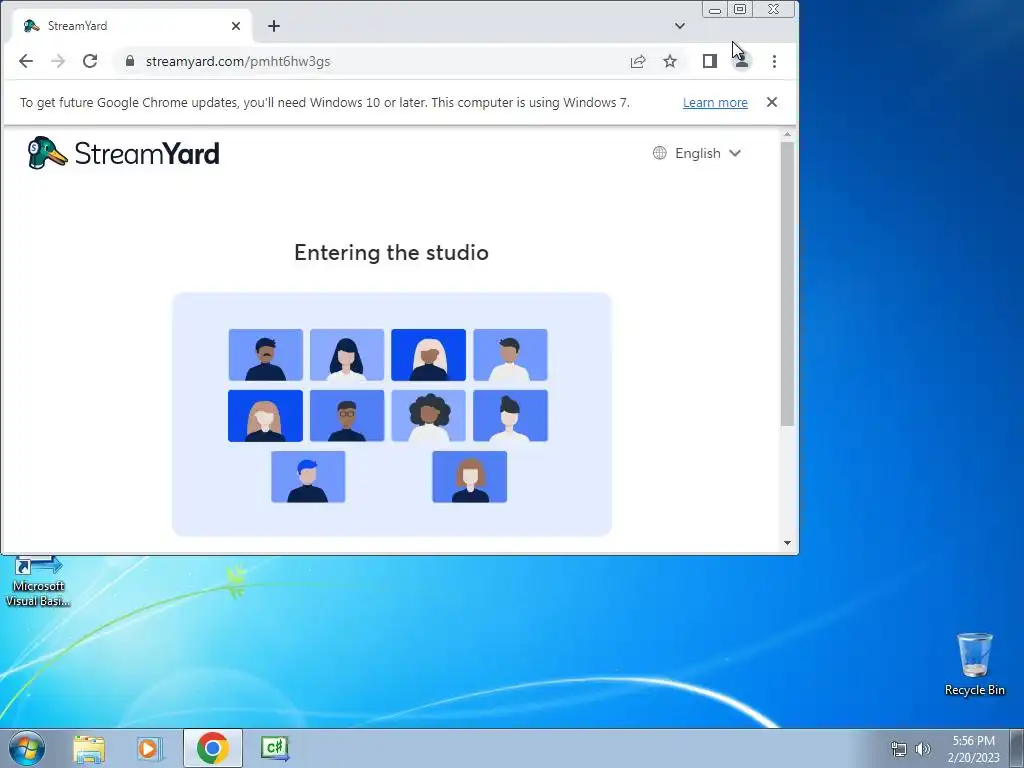Open the Chrome three-dot menu
The height and width of the screenshot is (768, 1024).
(x=775, y=61)
